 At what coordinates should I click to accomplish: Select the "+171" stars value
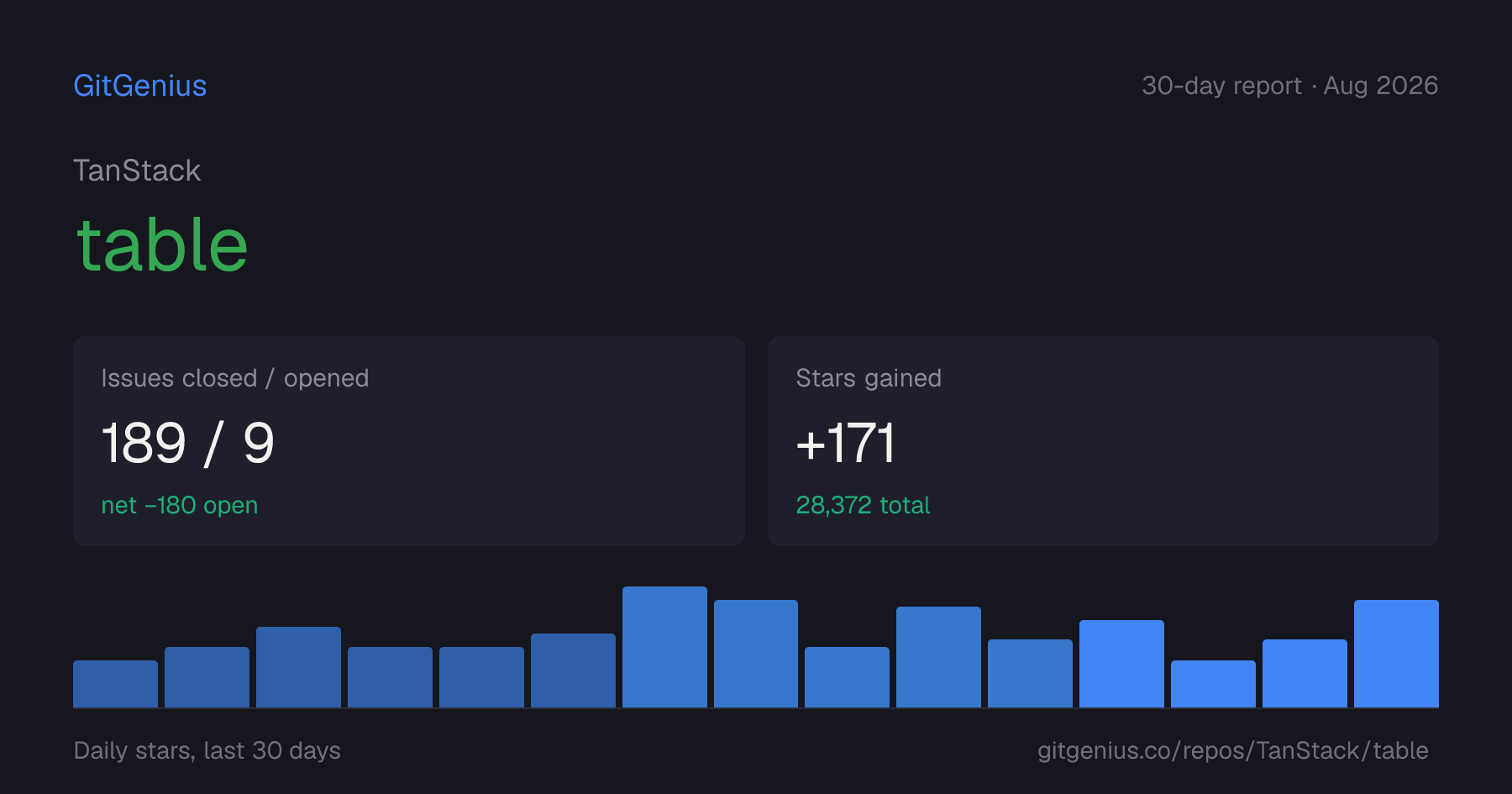click(846, 443)
